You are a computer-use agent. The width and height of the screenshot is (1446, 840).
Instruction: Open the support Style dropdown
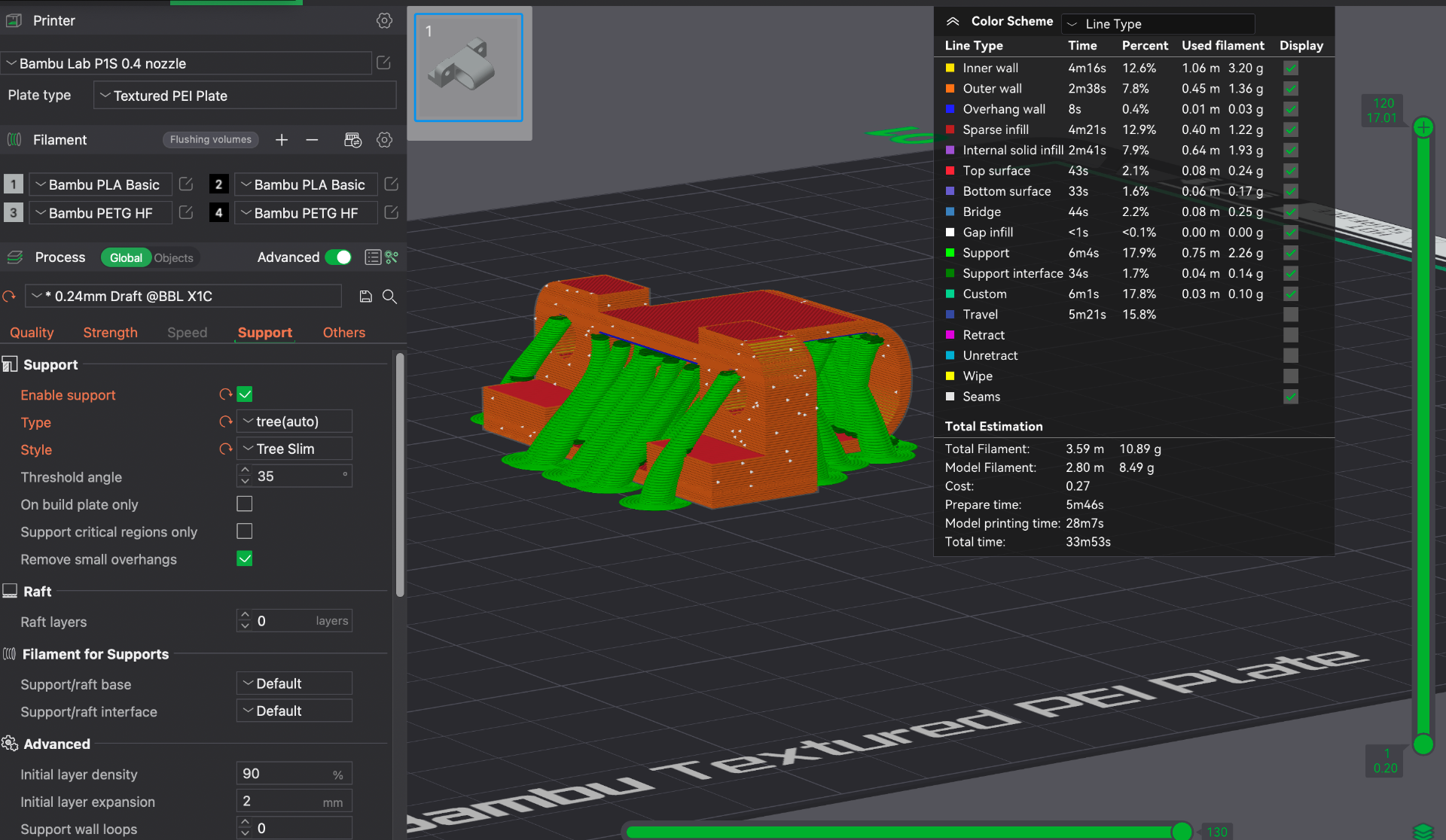point(294,449)
